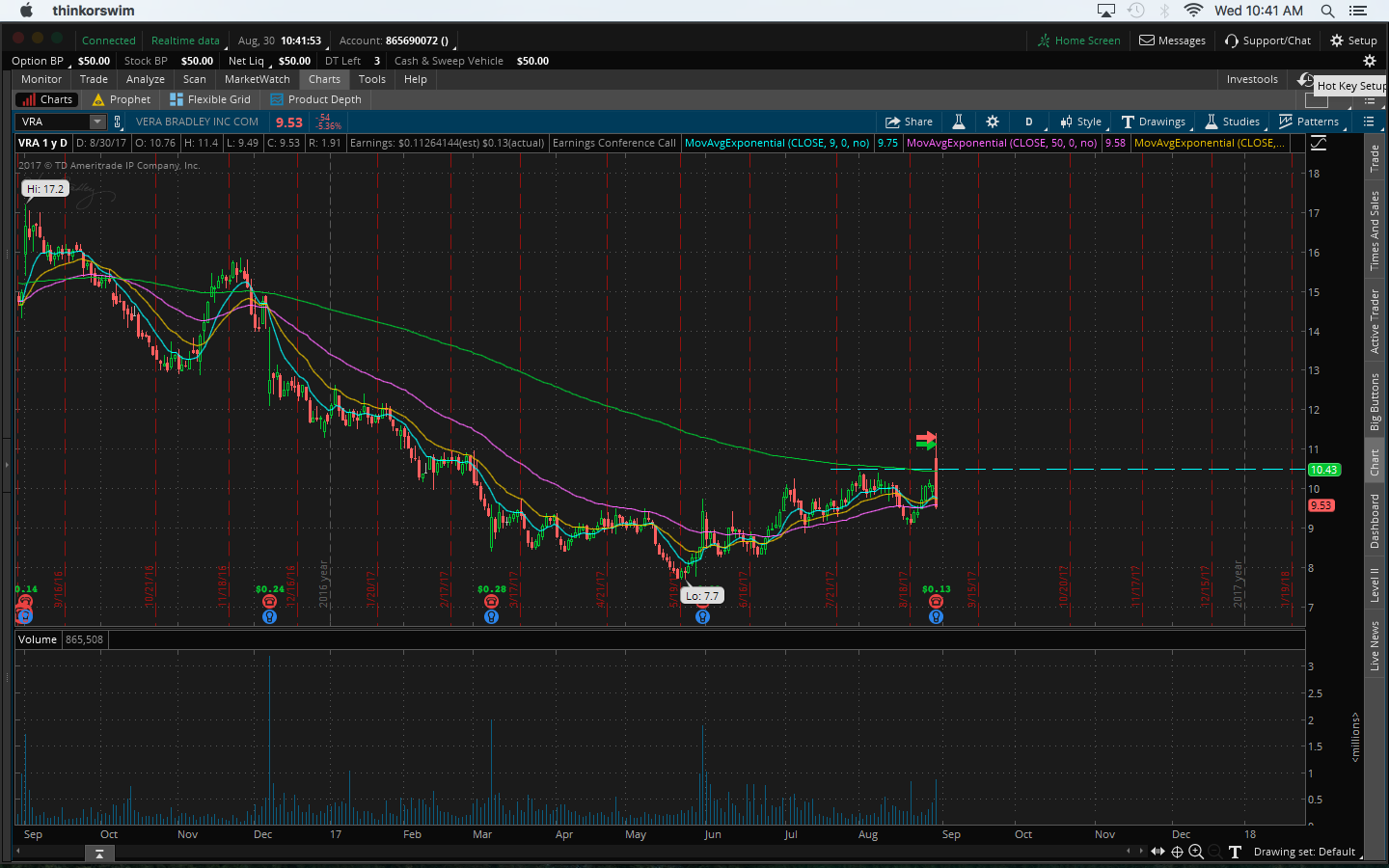Screen dimensions: 1389x868
Task: Click the Share chart icon button
Action: point(909,122)
